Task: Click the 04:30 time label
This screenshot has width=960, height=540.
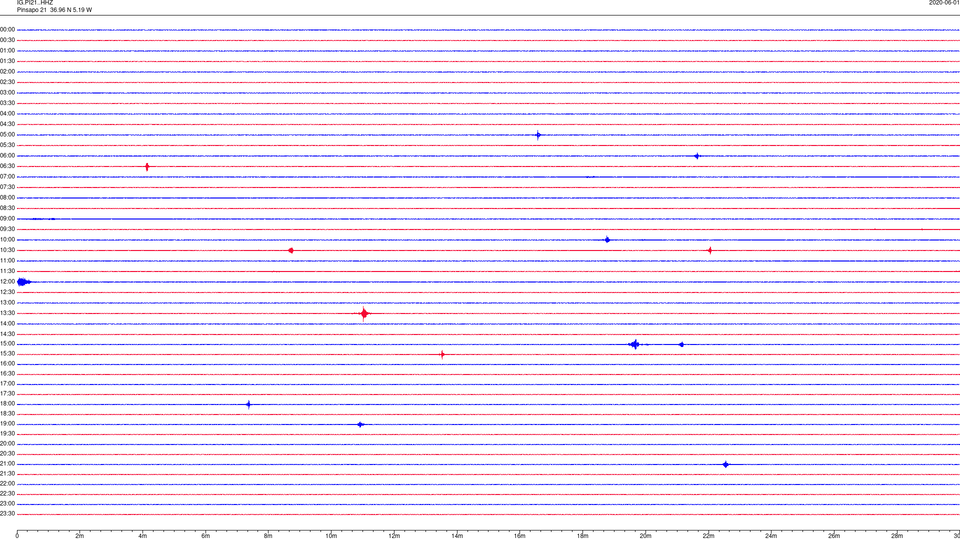Action: (x=7, y=124)
